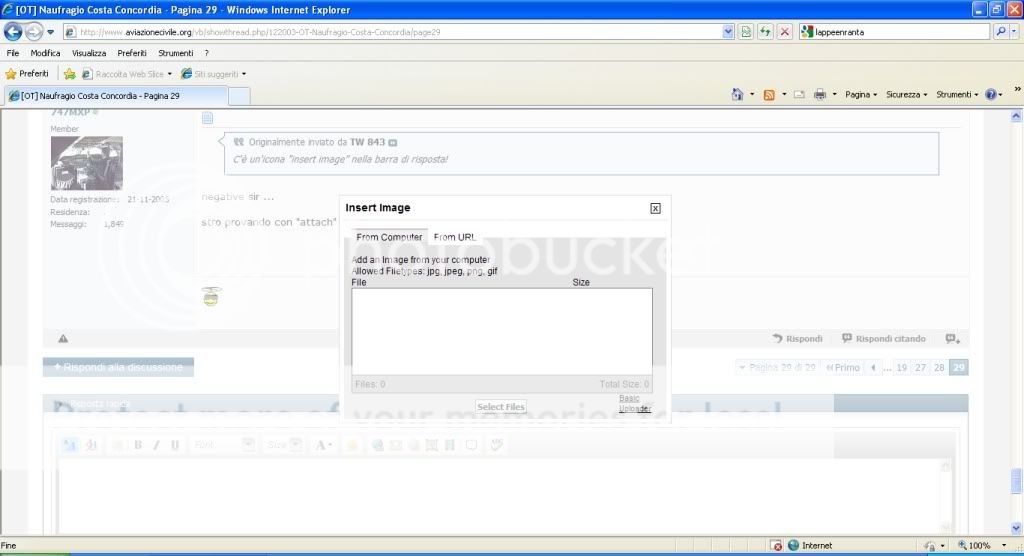Switch to the From URL tab

pos(454,237)
